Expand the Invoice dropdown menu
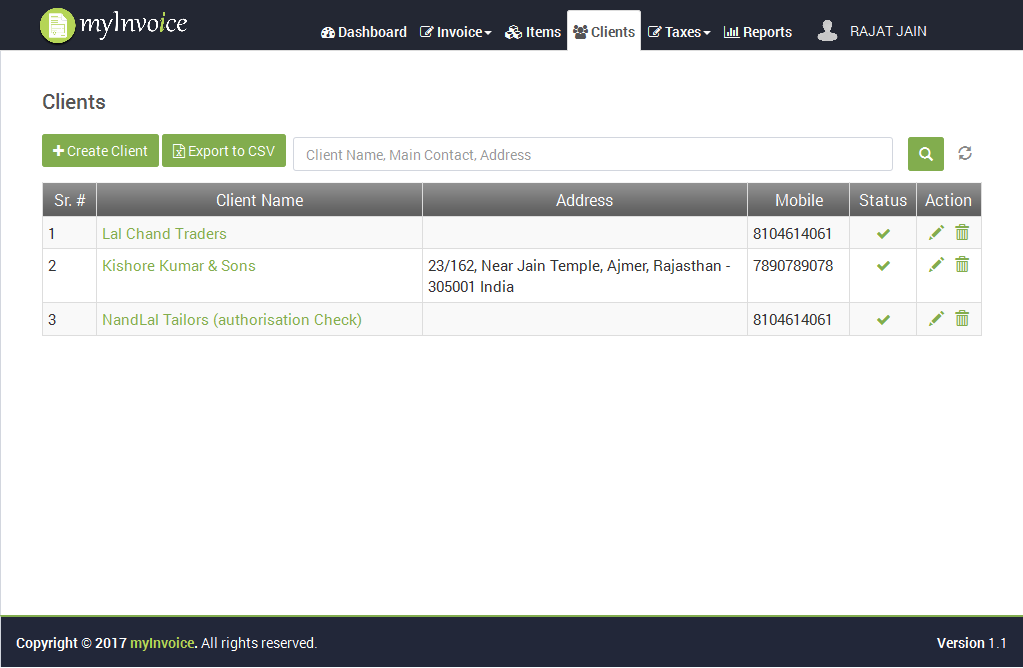The image size is (1023, 668). coord(456,32)
